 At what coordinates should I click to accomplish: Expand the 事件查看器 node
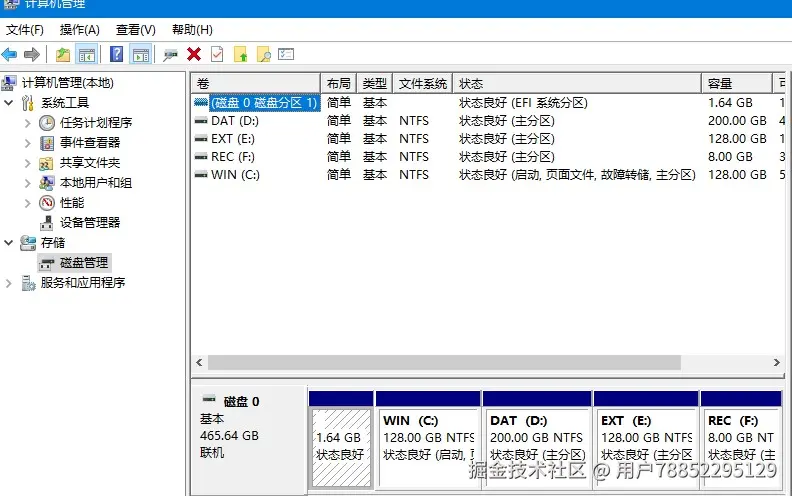(x=28, y=143)
